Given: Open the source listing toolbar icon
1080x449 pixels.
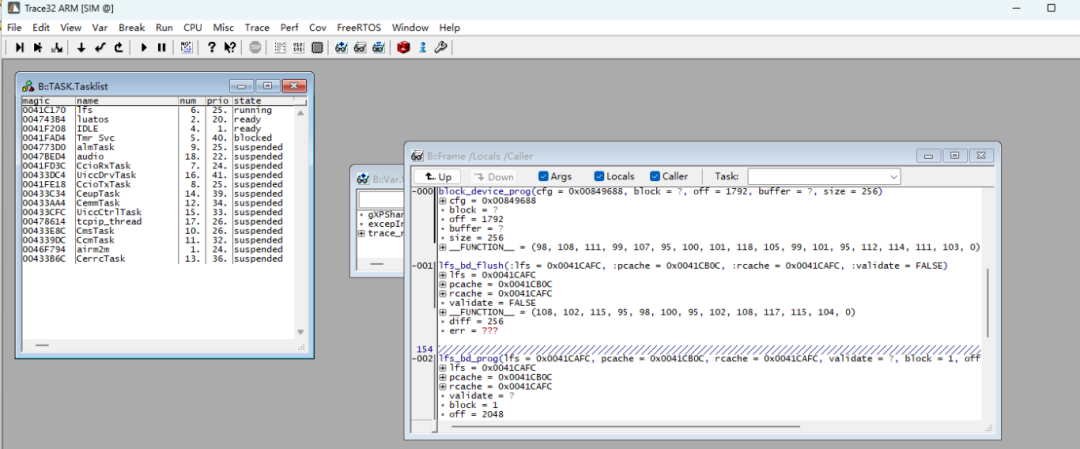Looking at the screenshot, I should click(280, 48).
